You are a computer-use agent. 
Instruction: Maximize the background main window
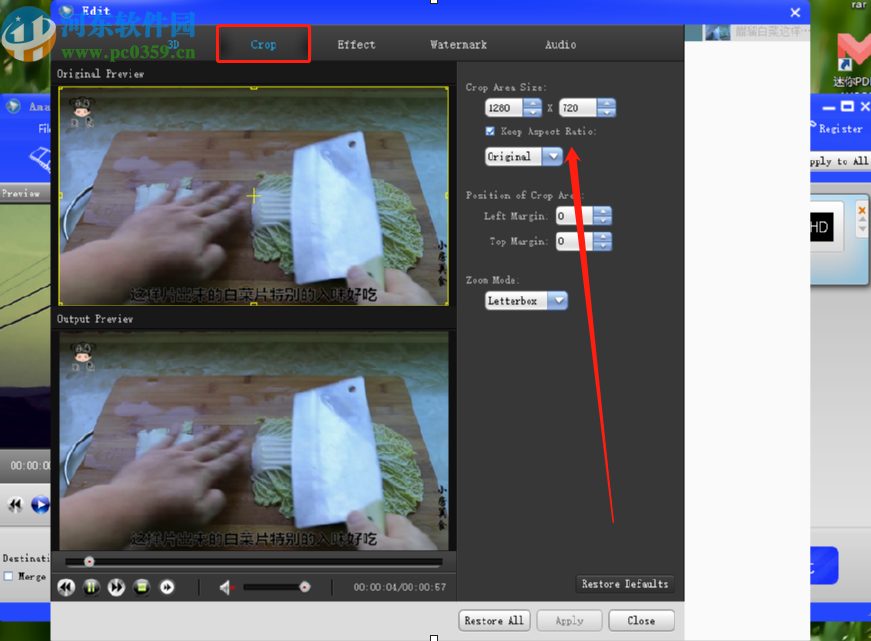click(x=847, y=106)
